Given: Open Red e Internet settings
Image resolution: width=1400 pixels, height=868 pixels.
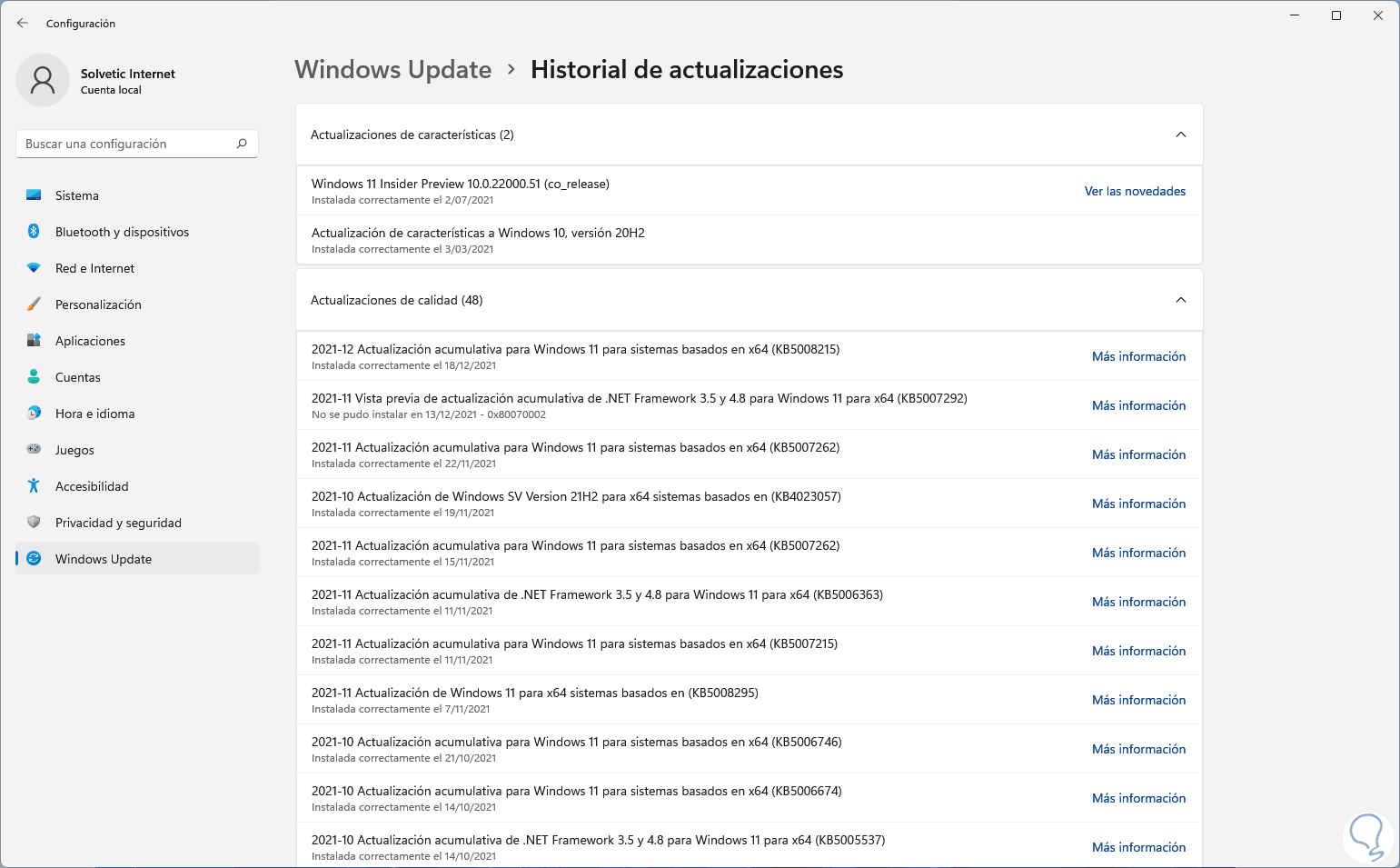Looking at the screenshot, I should point(137,268).
